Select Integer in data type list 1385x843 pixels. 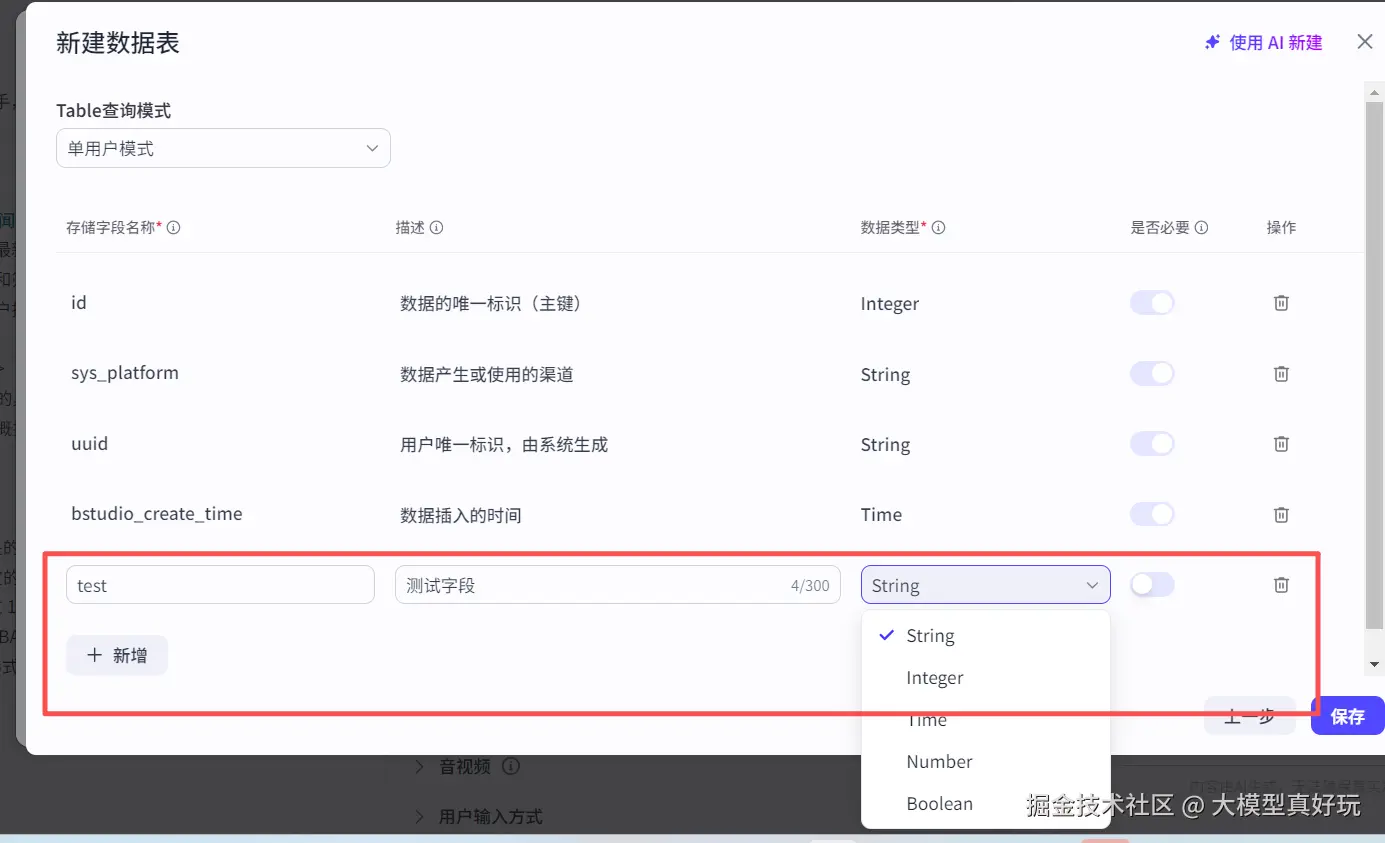point(985,678)
